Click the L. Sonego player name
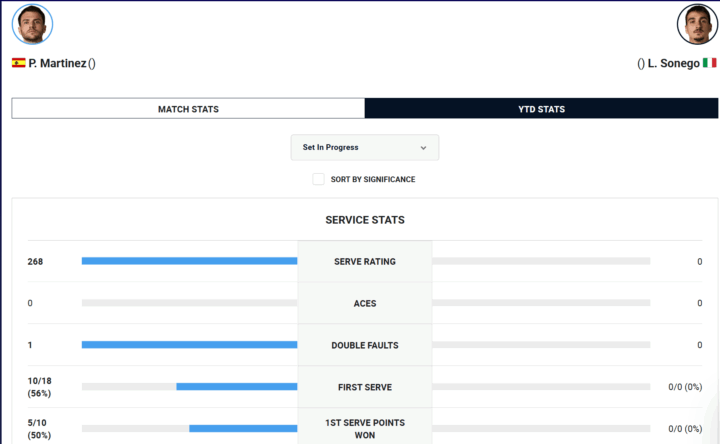The height and width of the screenshot is (444, 720). tap(673, 63)
